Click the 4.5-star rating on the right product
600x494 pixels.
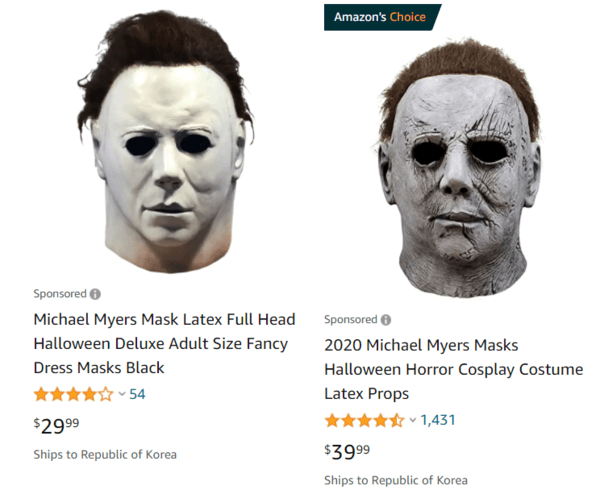pos(364,420)
